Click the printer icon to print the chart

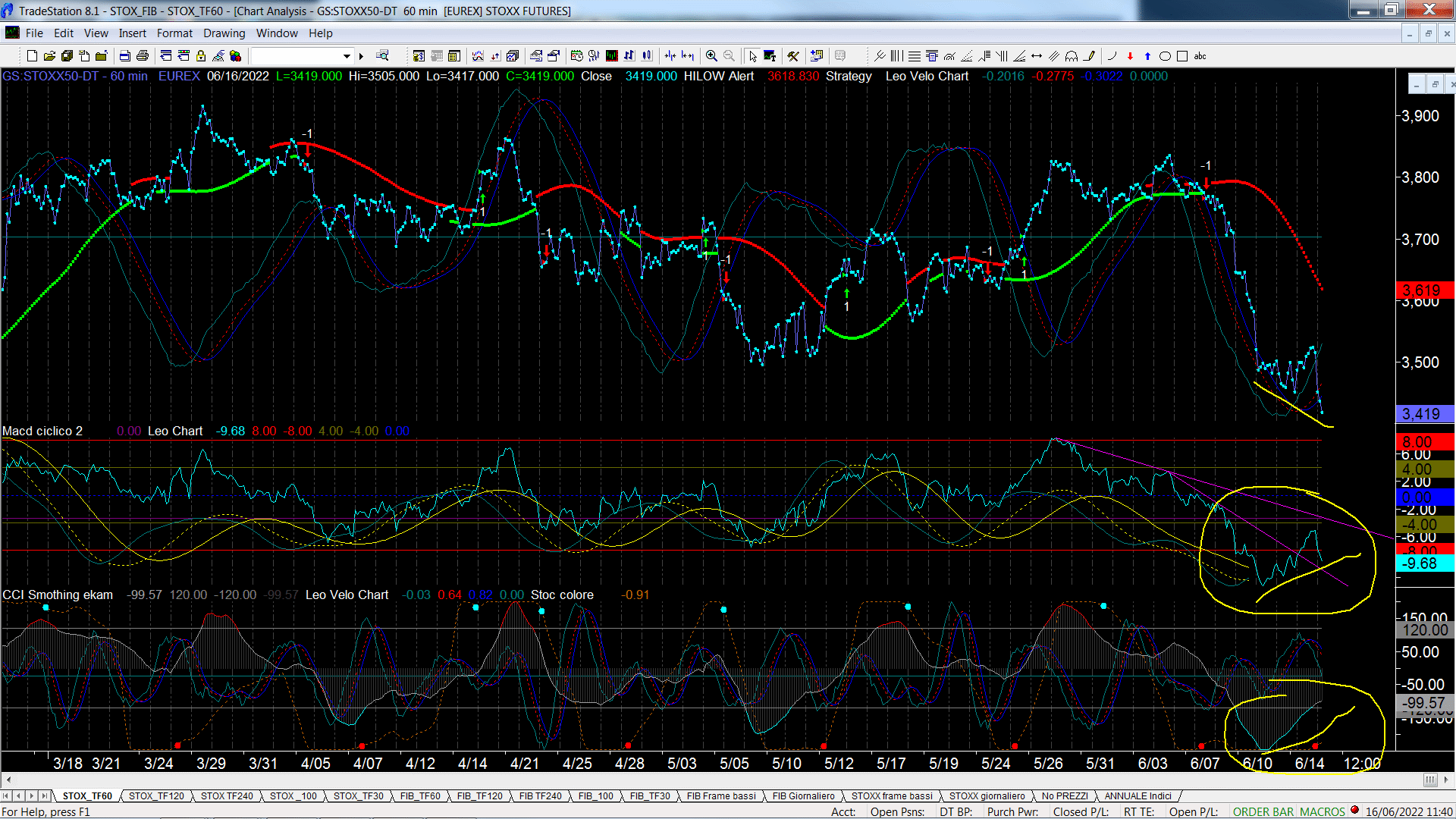point(142,56)
